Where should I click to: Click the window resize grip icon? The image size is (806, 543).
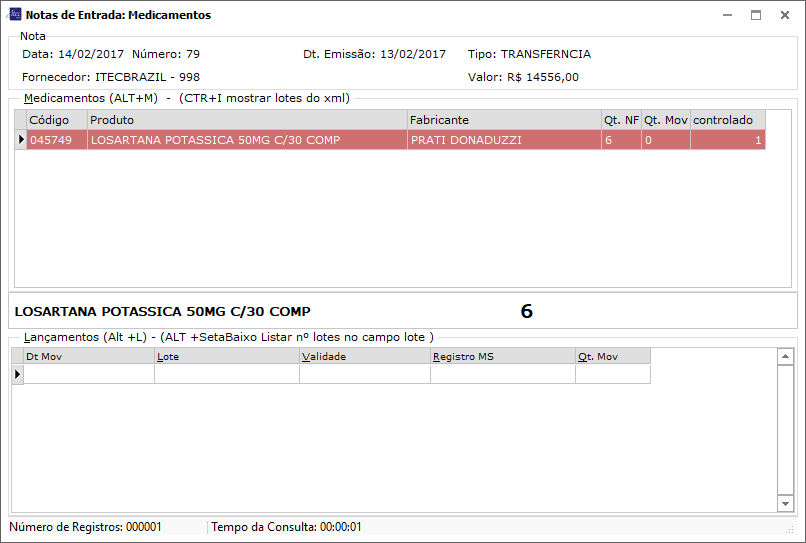pyautogui.click(x=790, y=530)
